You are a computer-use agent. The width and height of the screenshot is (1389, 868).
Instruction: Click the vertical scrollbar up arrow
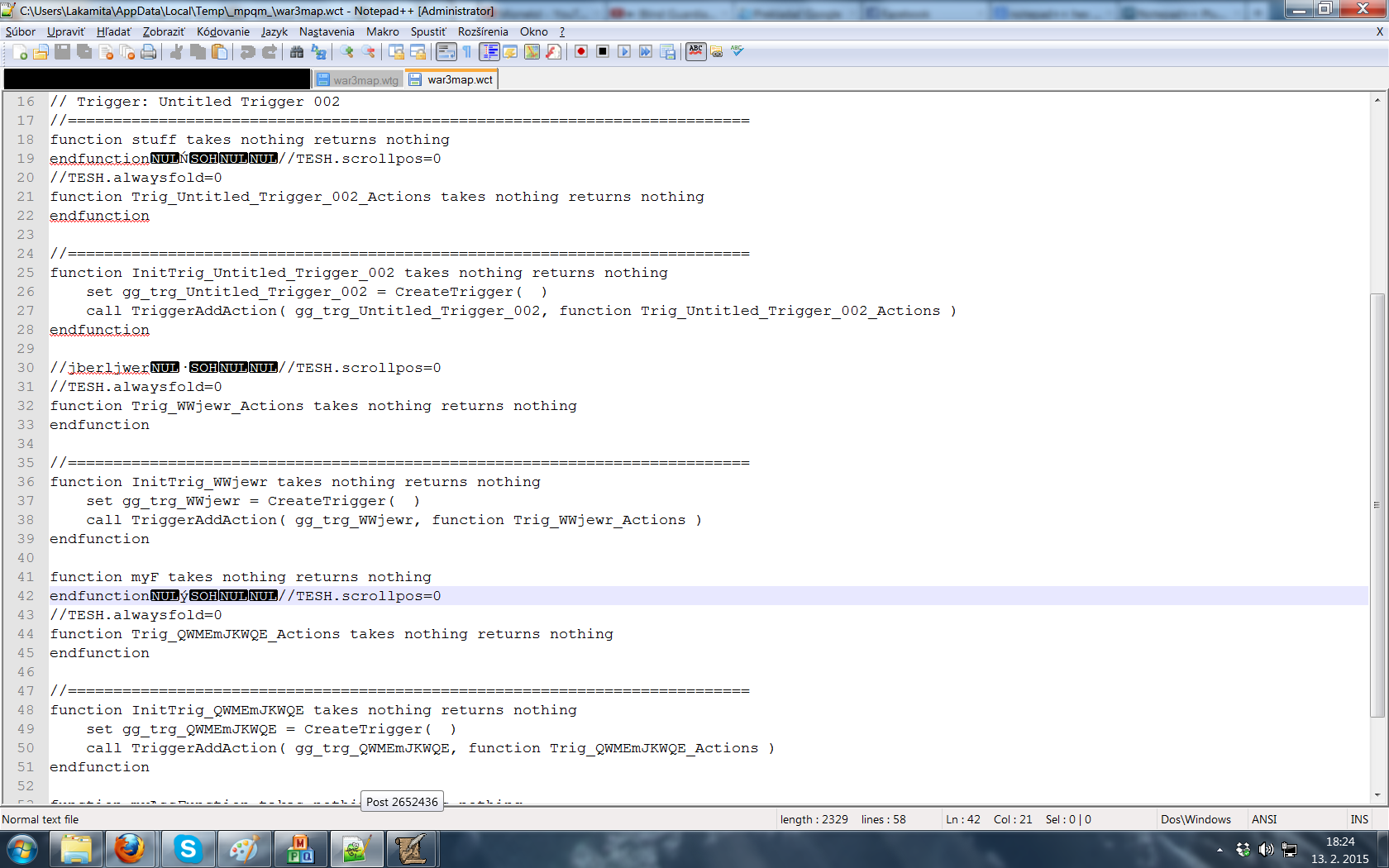[x=1377, y=100]
